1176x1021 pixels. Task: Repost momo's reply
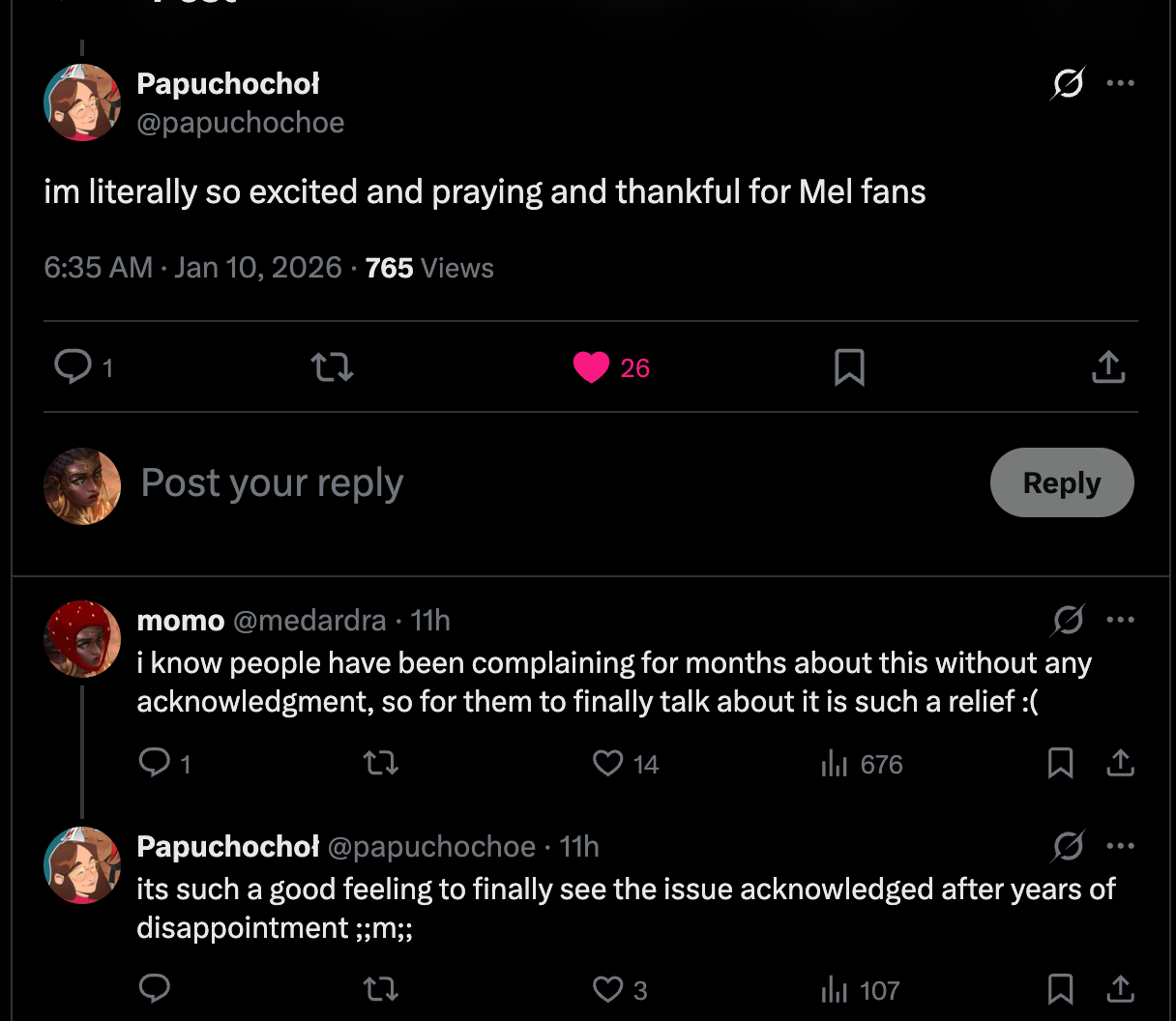(380, 764)
